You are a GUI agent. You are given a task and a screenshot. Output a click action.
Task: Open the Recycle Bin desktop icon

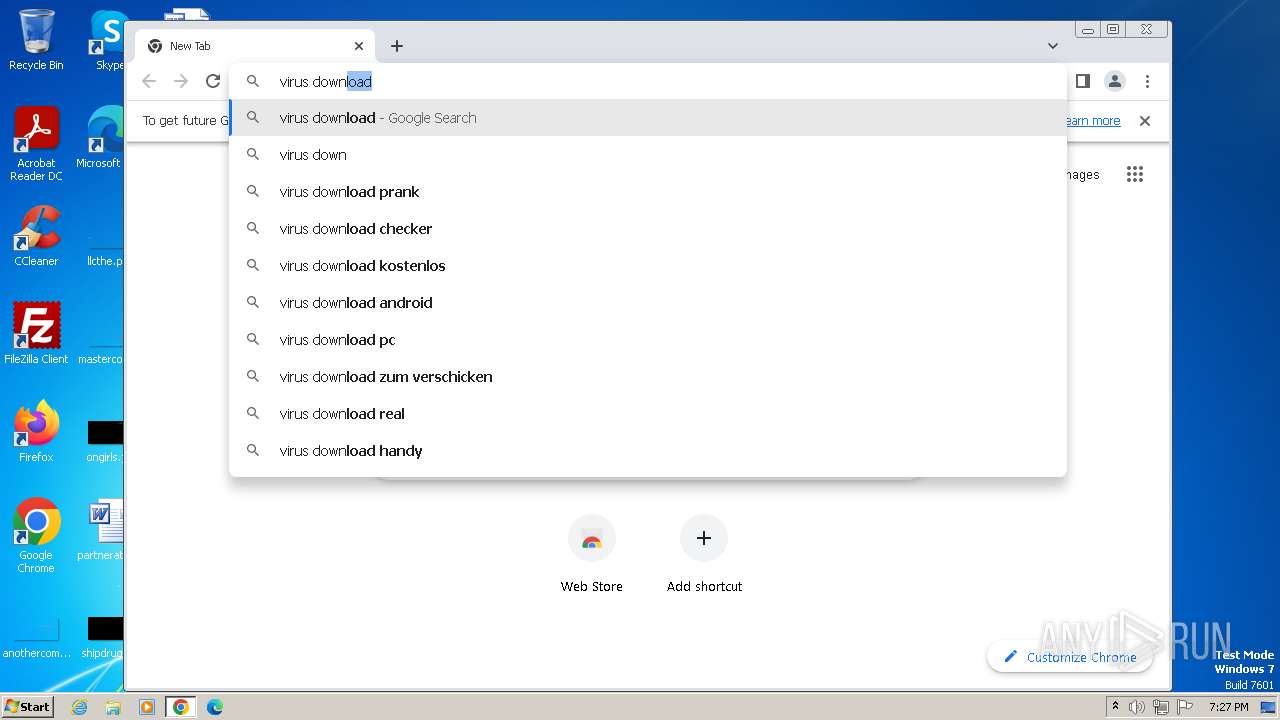click(x=36, y=40)
